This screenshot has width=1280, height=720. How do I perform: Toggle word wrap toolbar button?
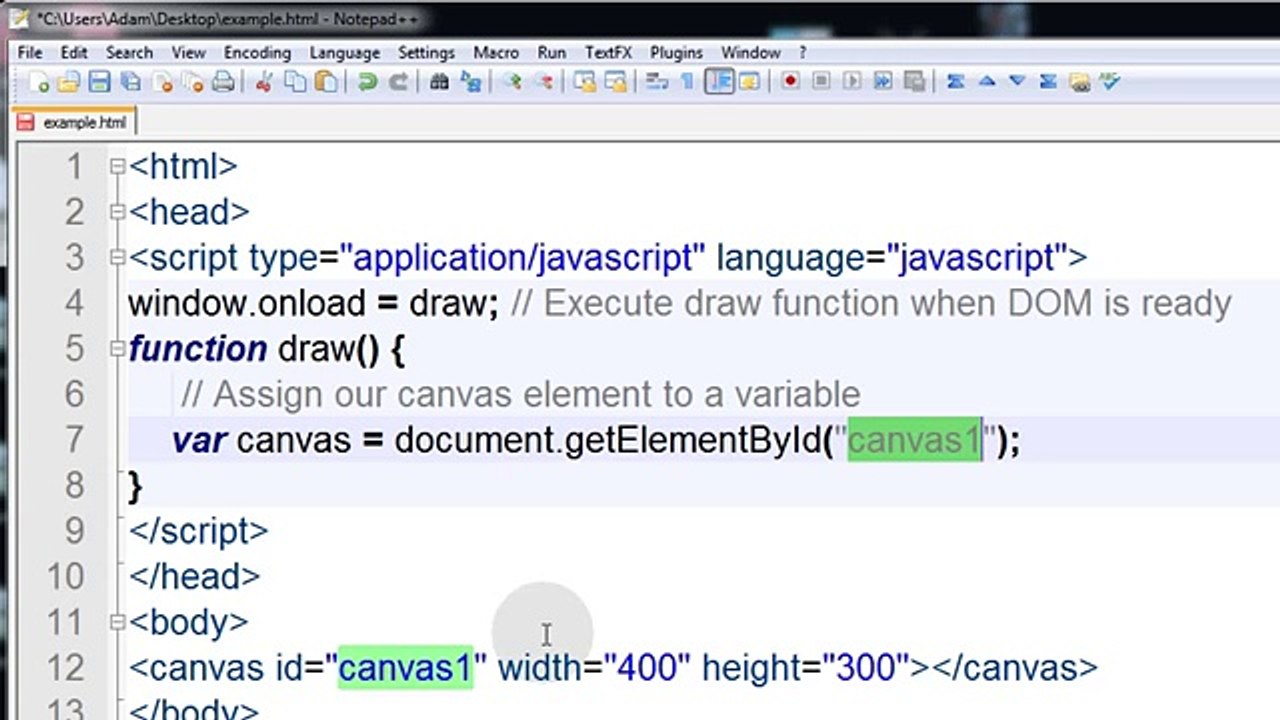pyautogui.click(x=656, y=82)
